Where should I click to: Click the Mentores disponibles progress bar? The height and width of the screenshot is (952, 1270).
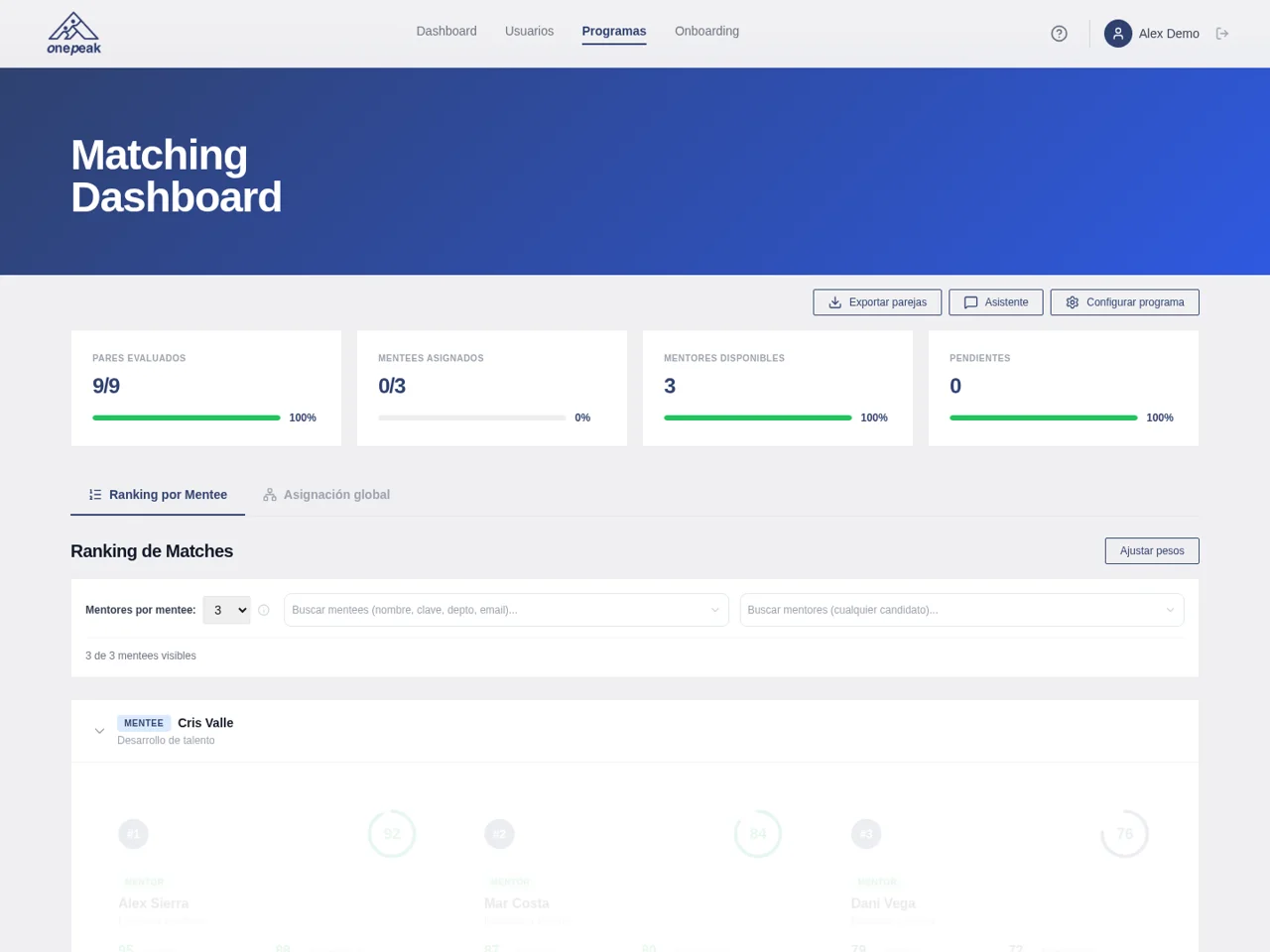tap(758, 417)
